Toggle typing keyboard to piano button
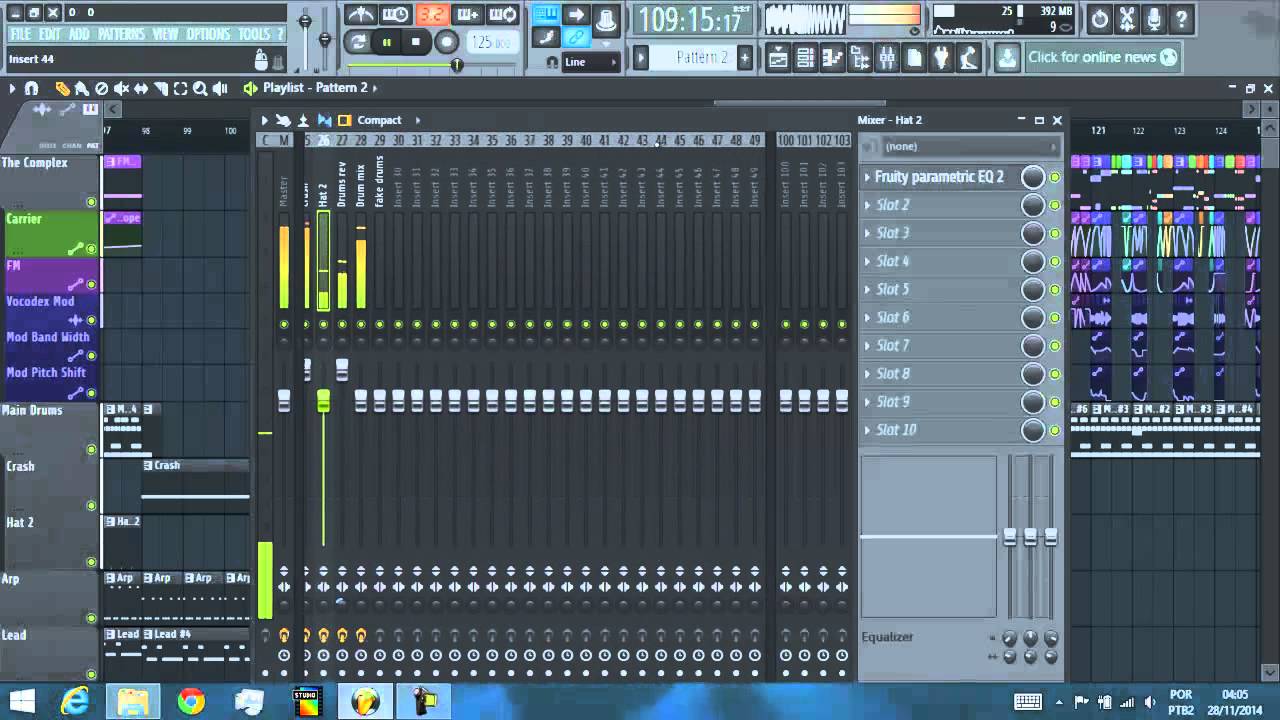This screenshot has height=720, width=1280. pos(545,14)
